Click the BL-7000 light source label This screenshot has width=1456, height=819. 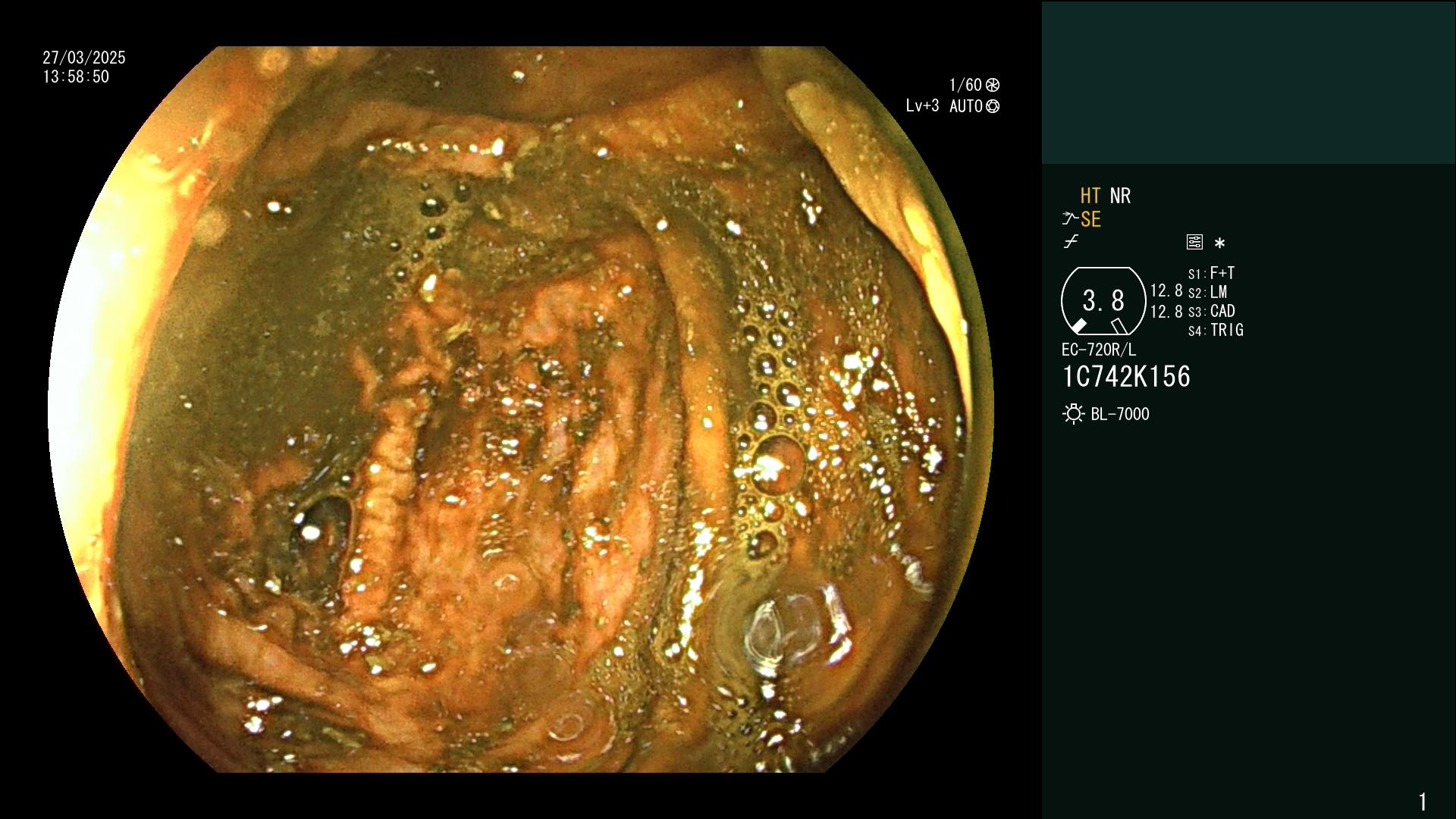pos(1120,414)
